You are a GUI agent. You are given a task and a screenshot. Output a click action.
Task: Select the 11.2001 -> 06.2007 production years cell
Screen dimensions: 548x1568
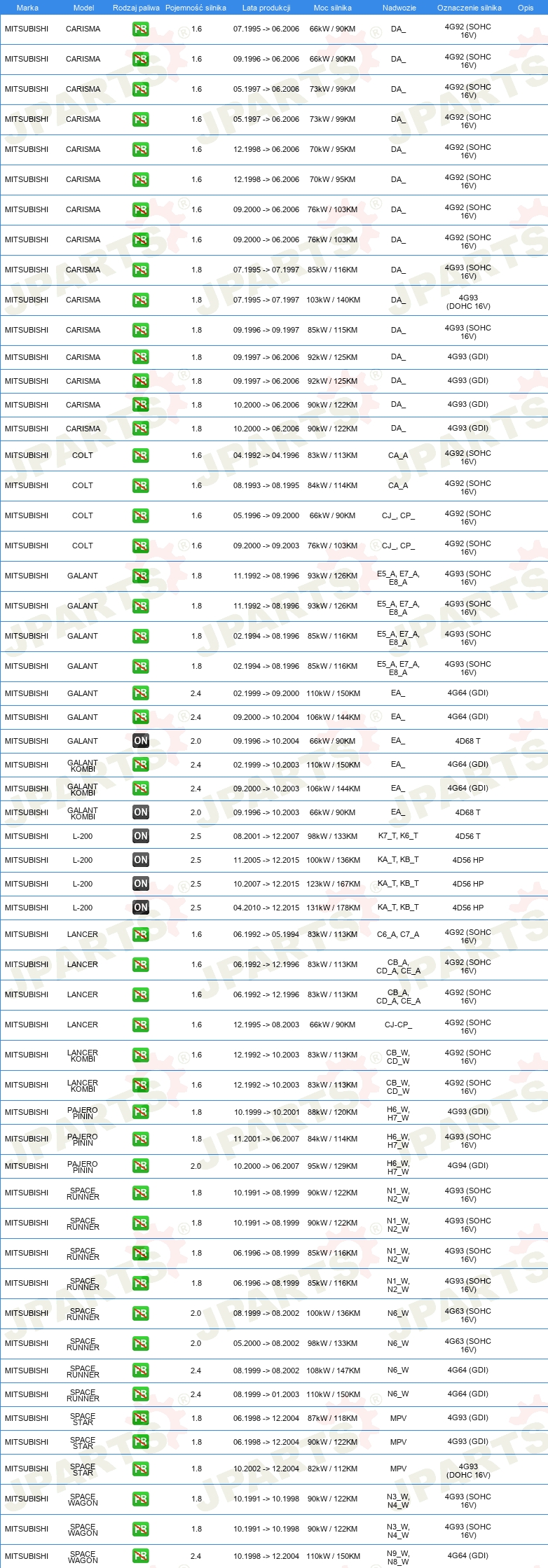coord(266,1139)
